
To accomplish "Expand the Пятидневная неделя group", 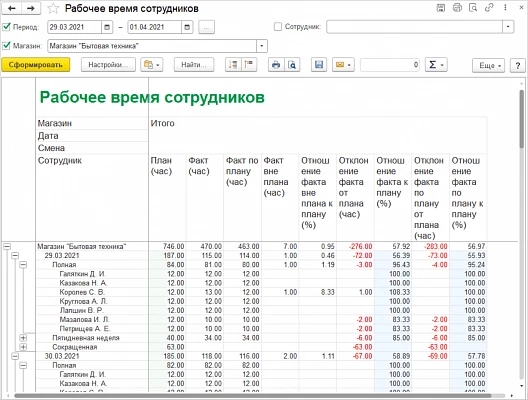I will (x=23, y=338).
